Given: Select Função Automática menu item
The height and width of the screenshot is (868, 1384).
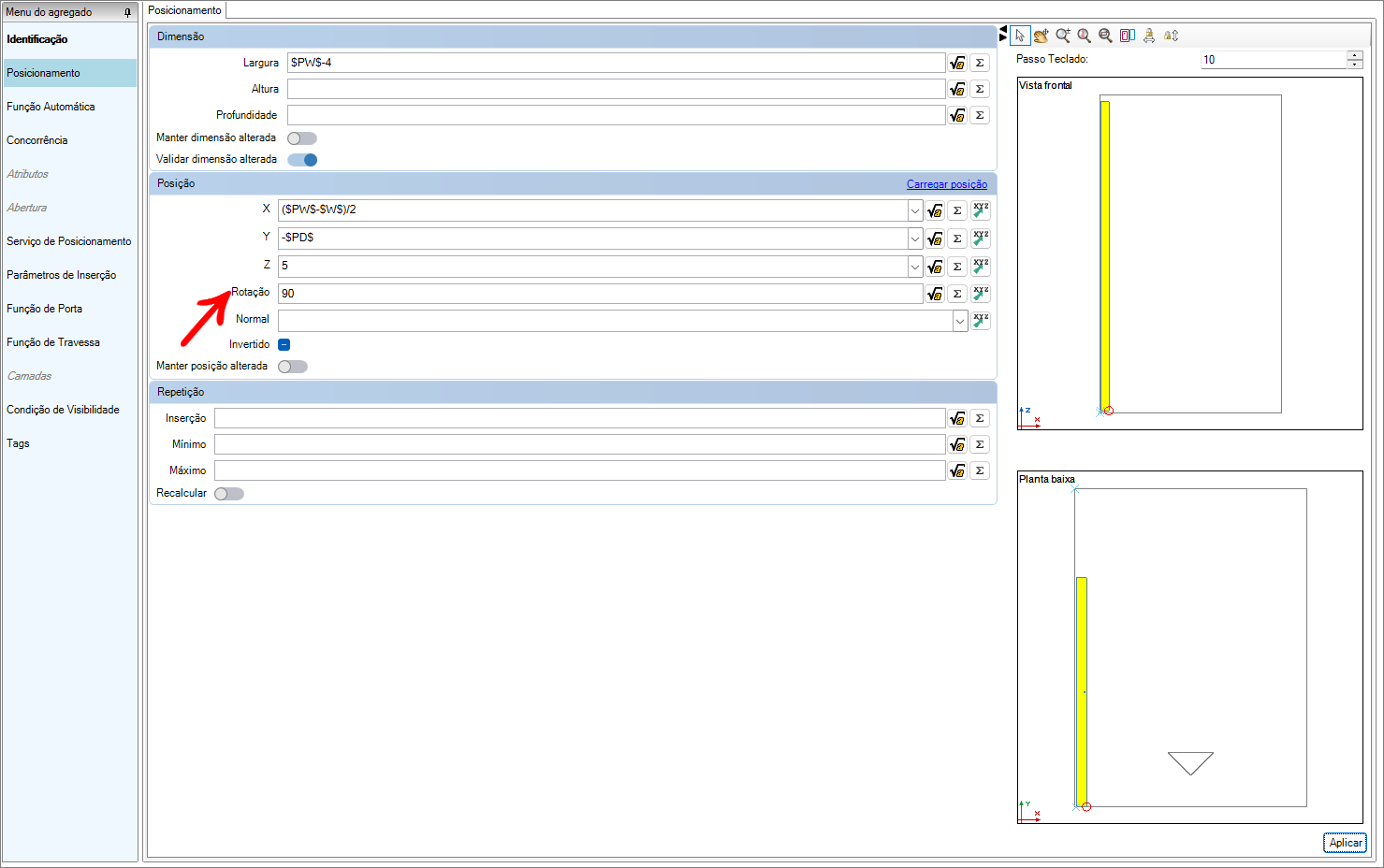Looking at the screenshot, I should coord(51,107).
